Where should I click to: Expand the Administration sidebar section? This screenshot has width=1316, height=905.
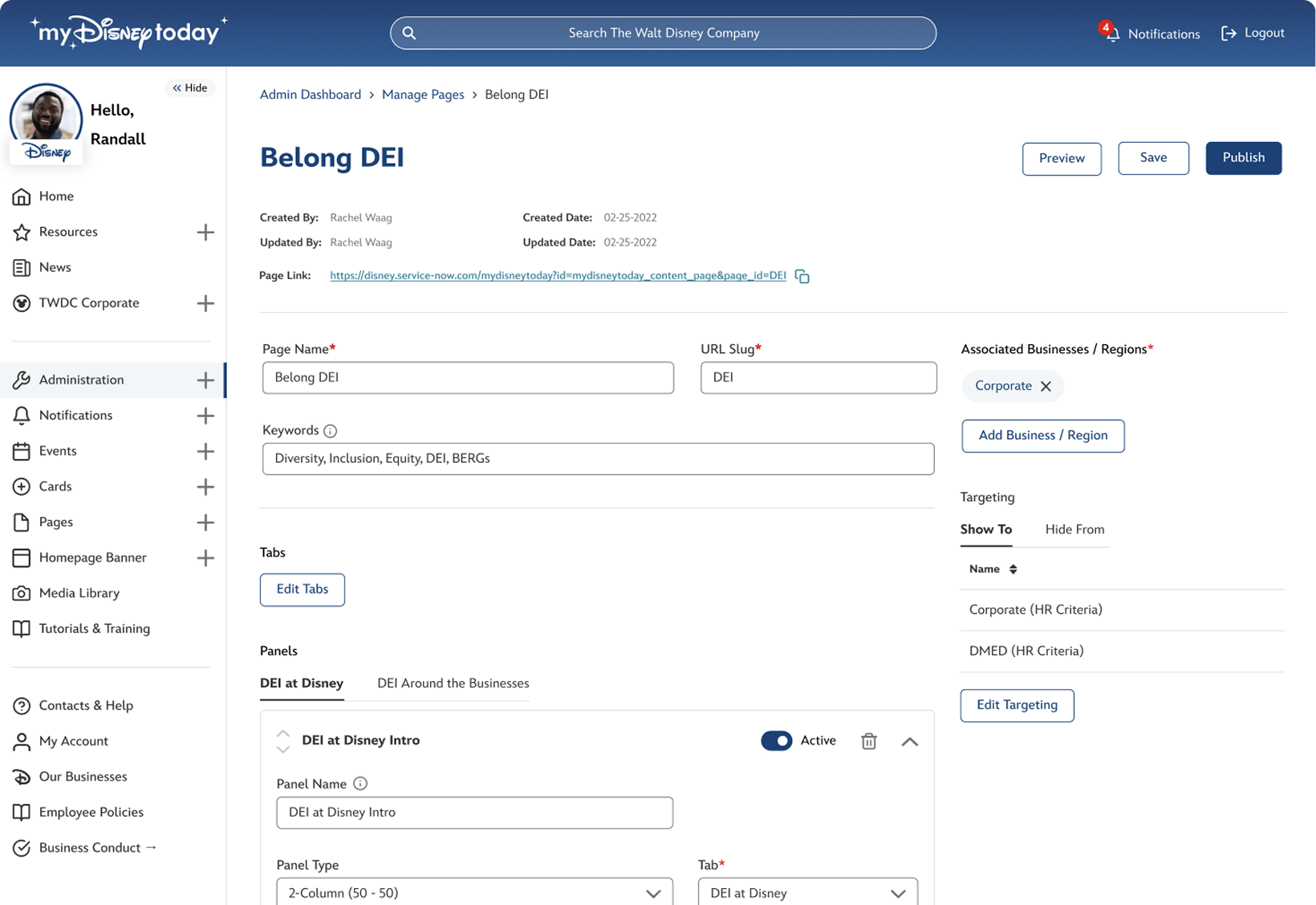tap(205, 380)
